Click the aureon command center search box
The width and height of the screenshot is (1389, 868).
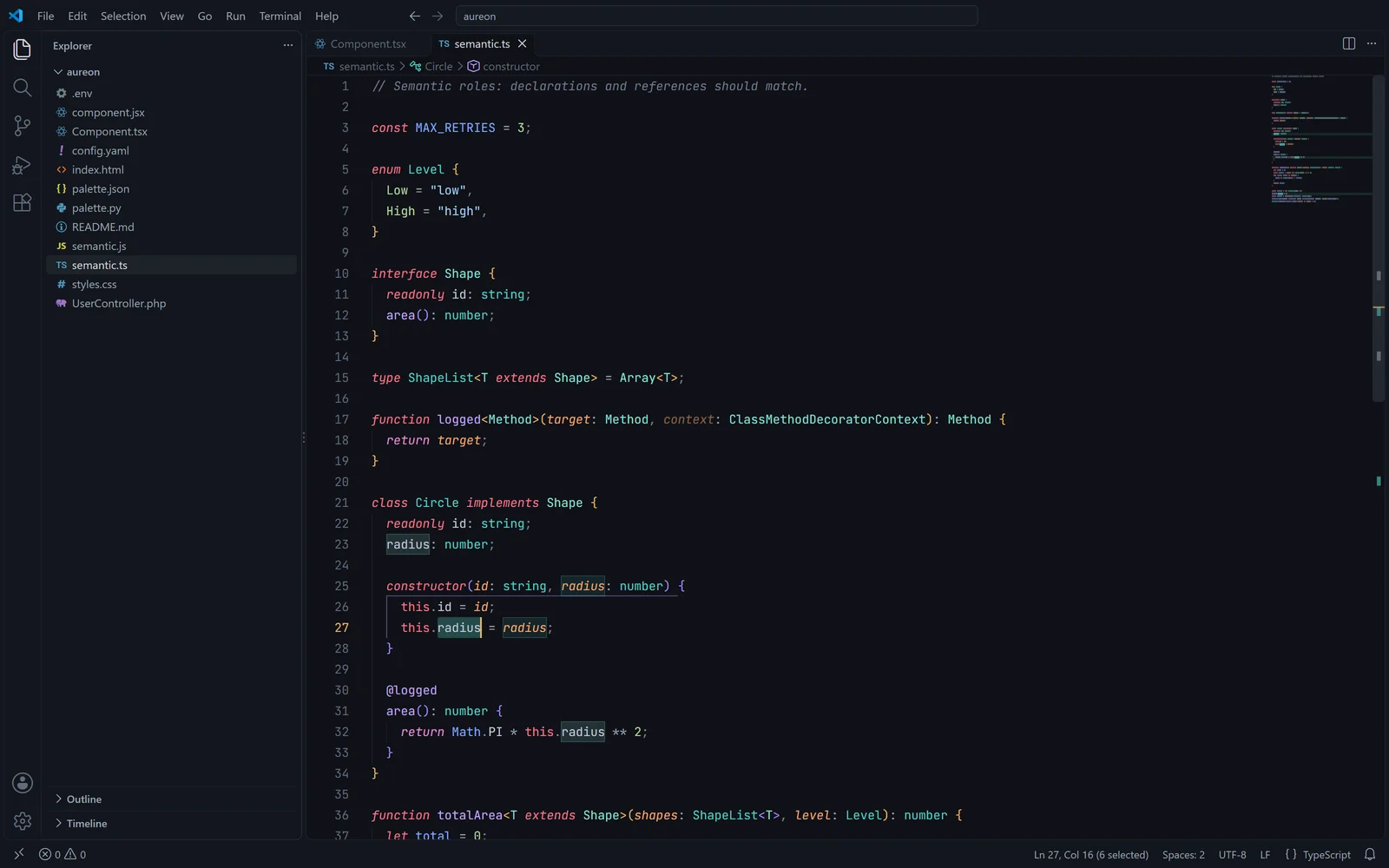717,16
